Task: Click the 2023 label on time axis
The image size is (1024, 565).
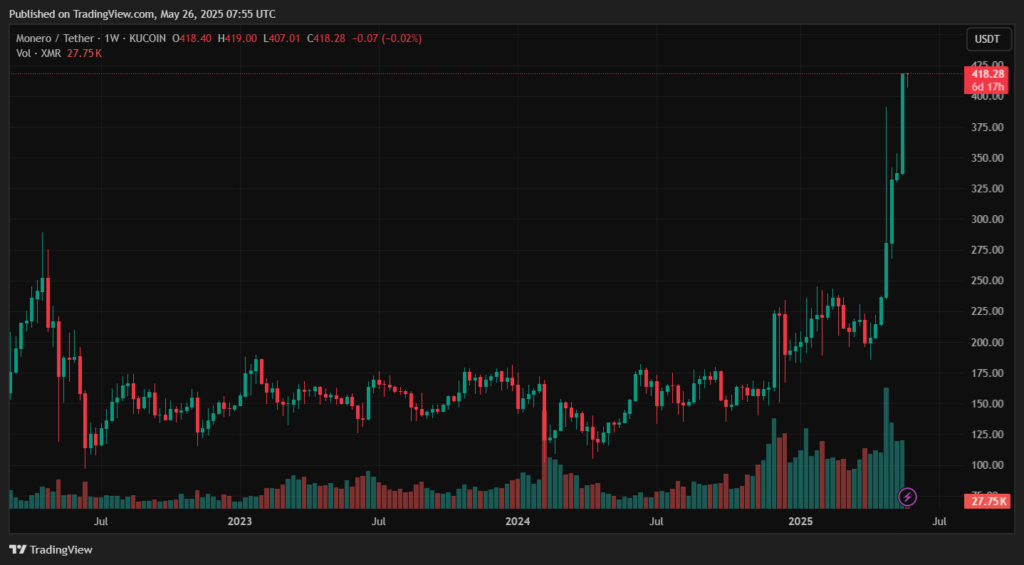Action: (239, 521)
